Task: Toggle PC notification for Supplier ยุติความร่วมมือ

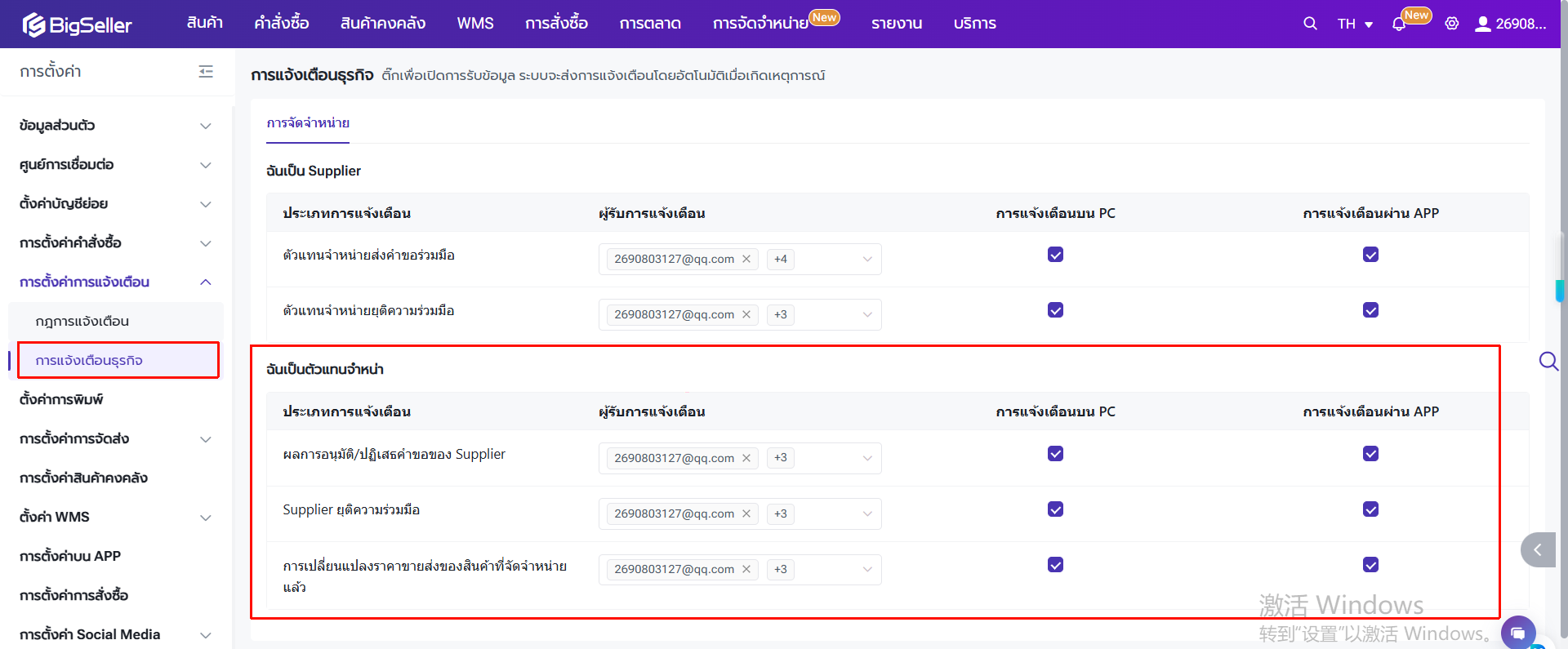Action: (x=1055, y=509)
